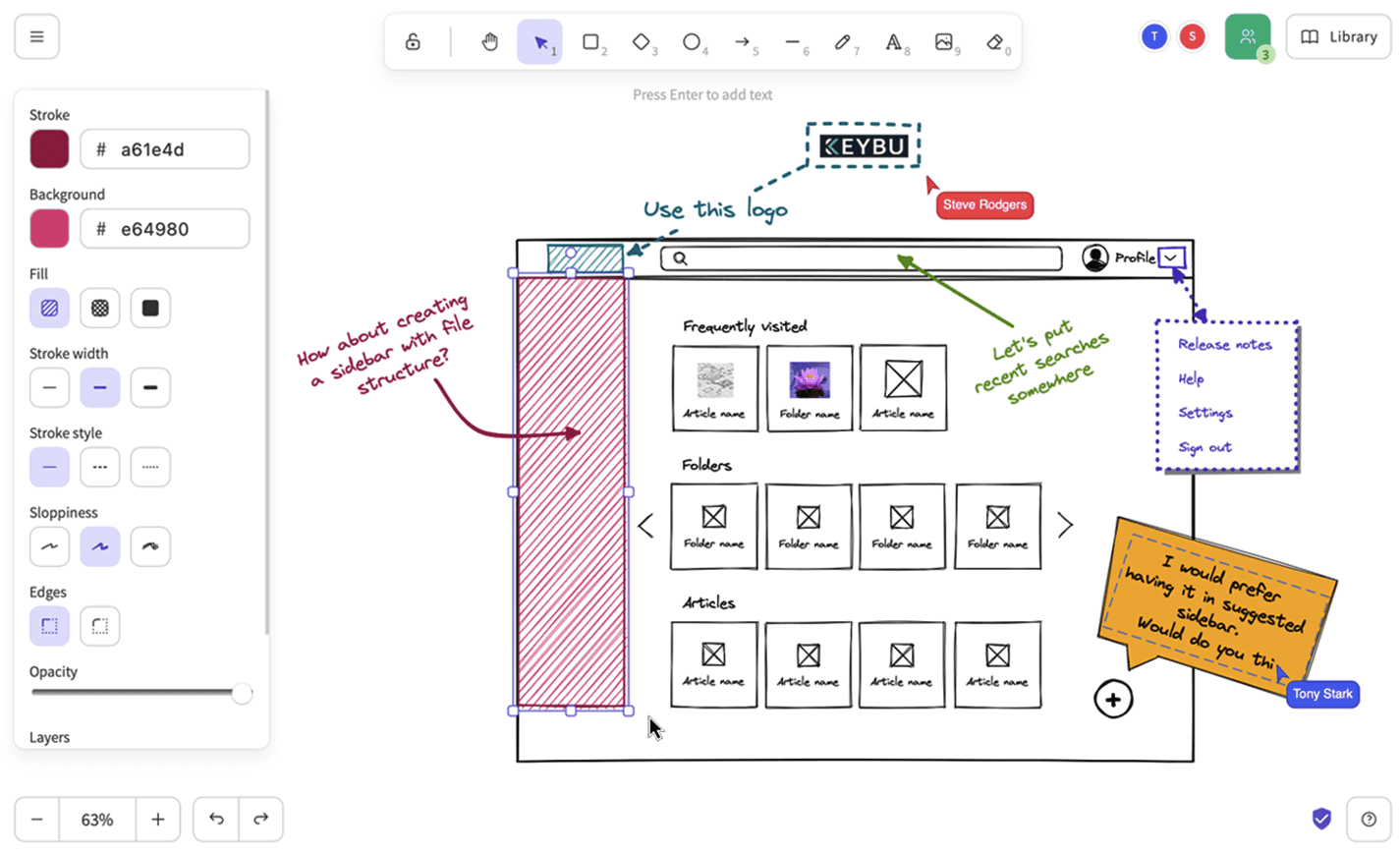1400x855 pixels.
Task: Pick the Arrow tool
Action: click(745, 41)
